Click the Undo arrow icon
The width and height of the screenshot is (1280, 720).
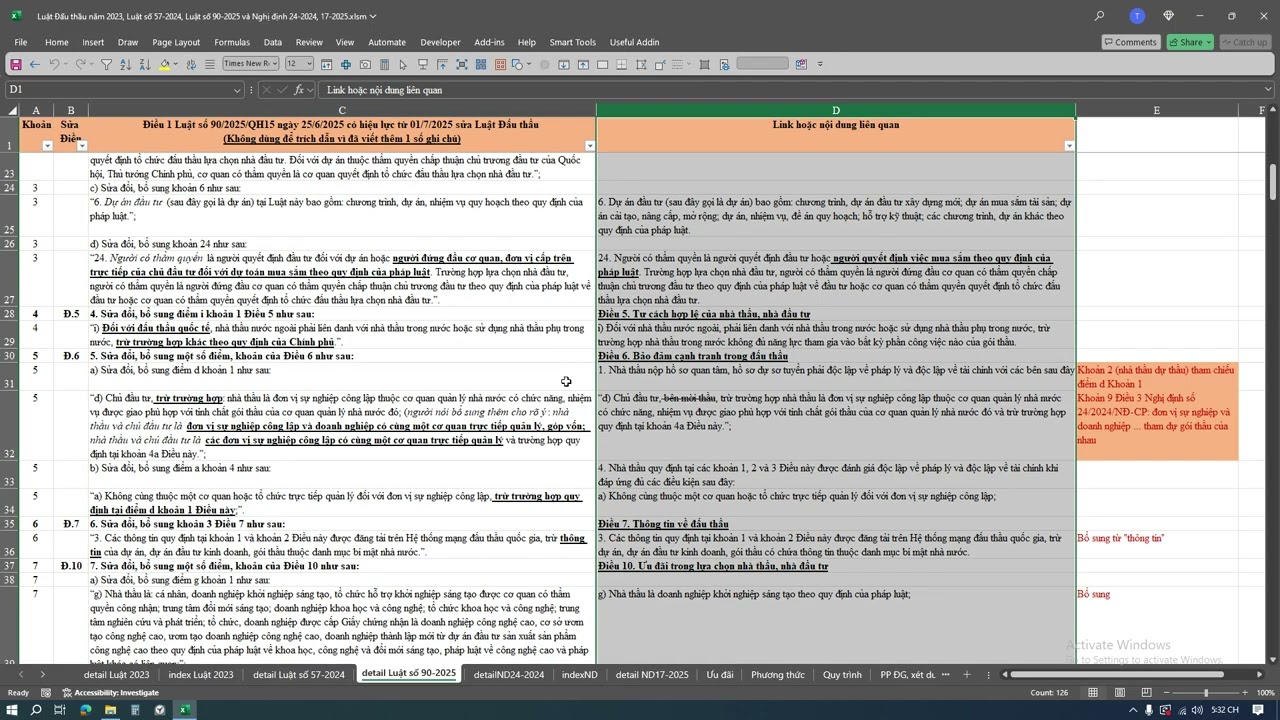coord(54,64)
